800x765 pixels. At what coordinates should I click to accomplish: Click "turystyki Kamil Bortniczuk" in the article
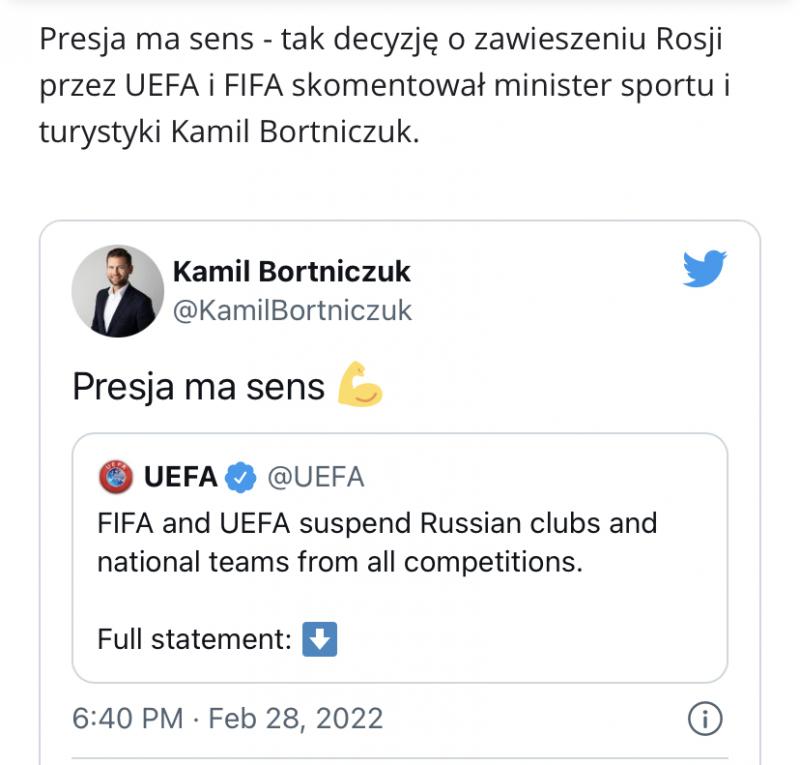[225, 132]
